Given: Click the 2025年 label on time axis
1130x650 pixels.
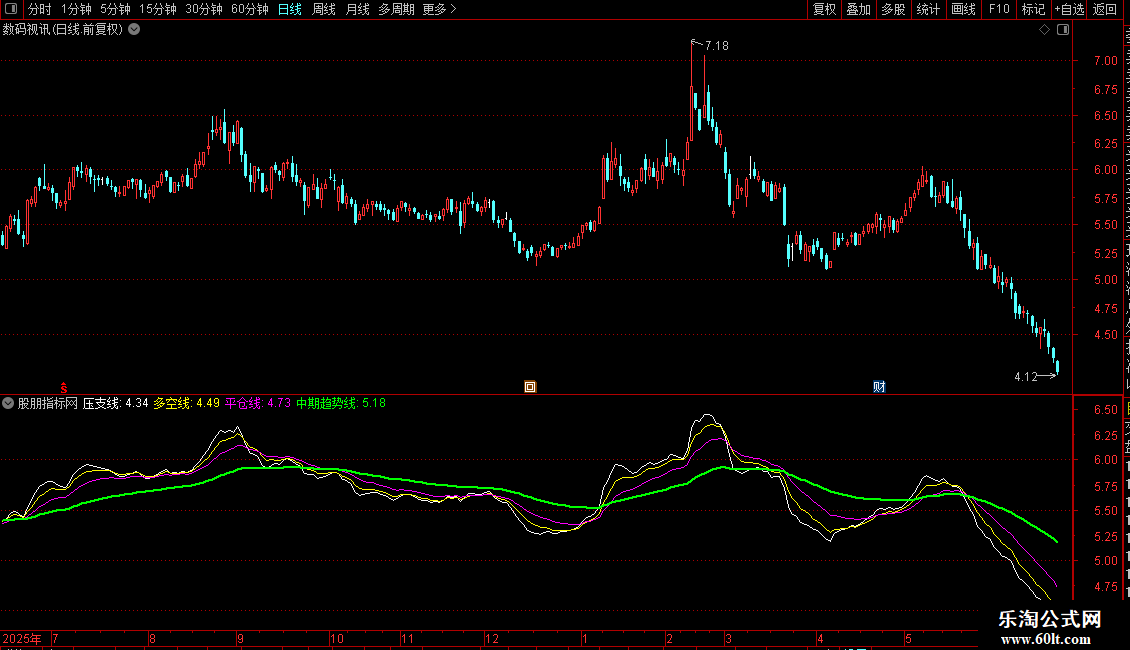Looking at the screenshot, I should pos(22,638).
